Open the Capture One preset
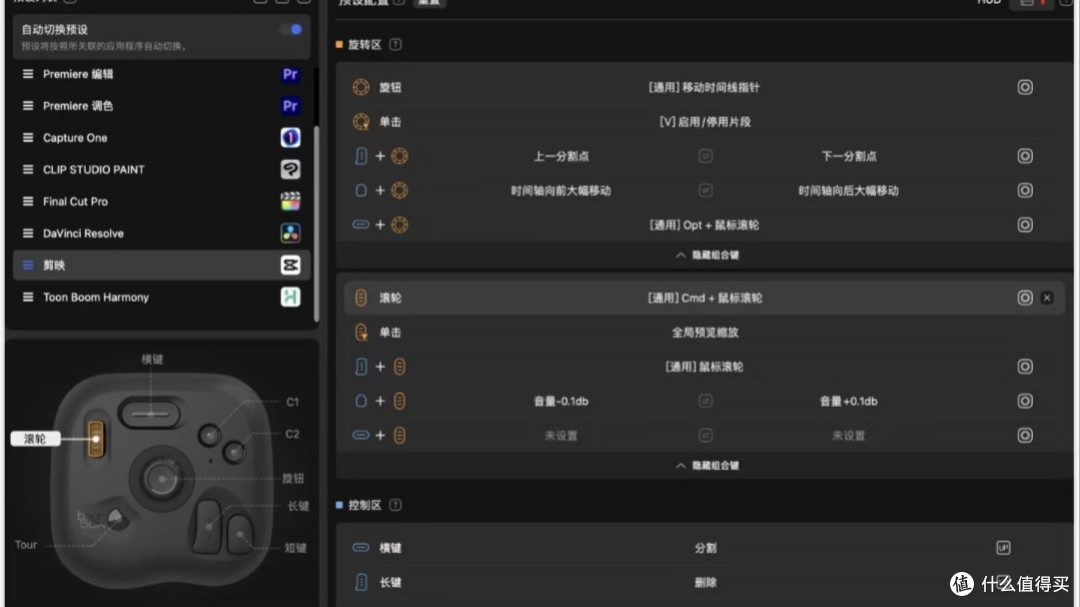 pos(161,138)
